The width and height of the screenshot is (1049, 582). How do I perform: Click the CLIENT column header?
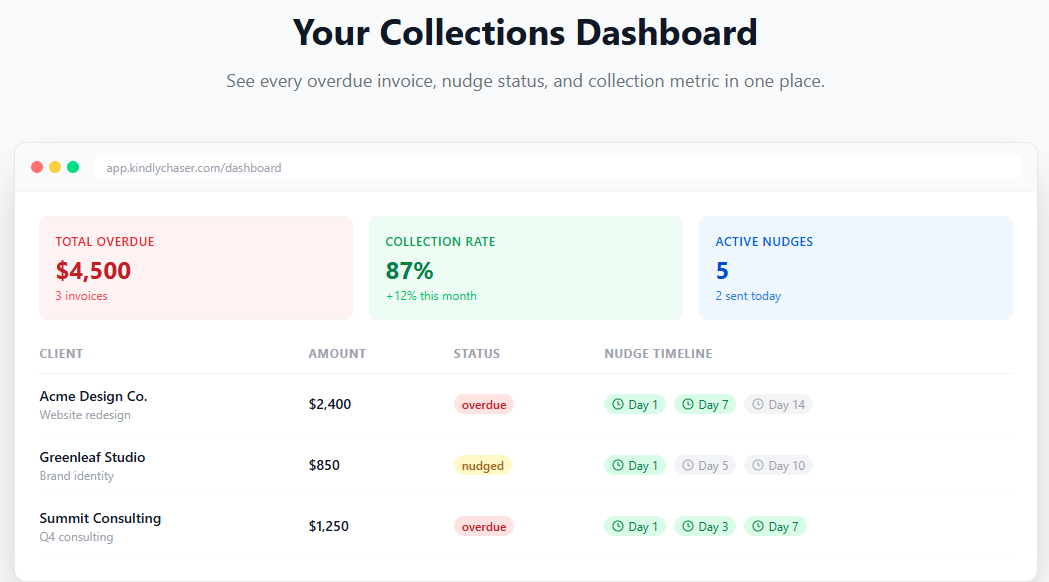[61, 353]
